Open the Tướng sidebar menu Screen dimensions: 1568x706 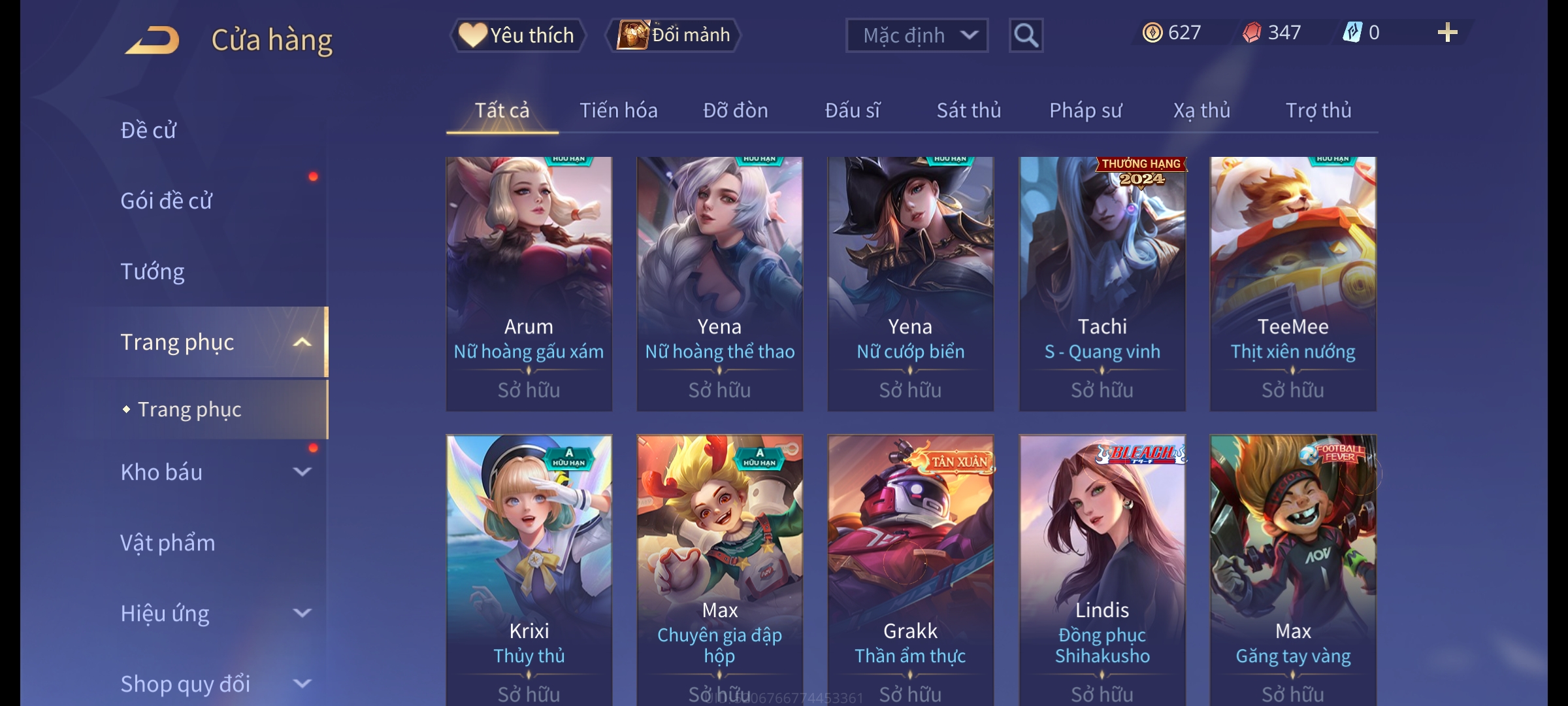point(153,271)
